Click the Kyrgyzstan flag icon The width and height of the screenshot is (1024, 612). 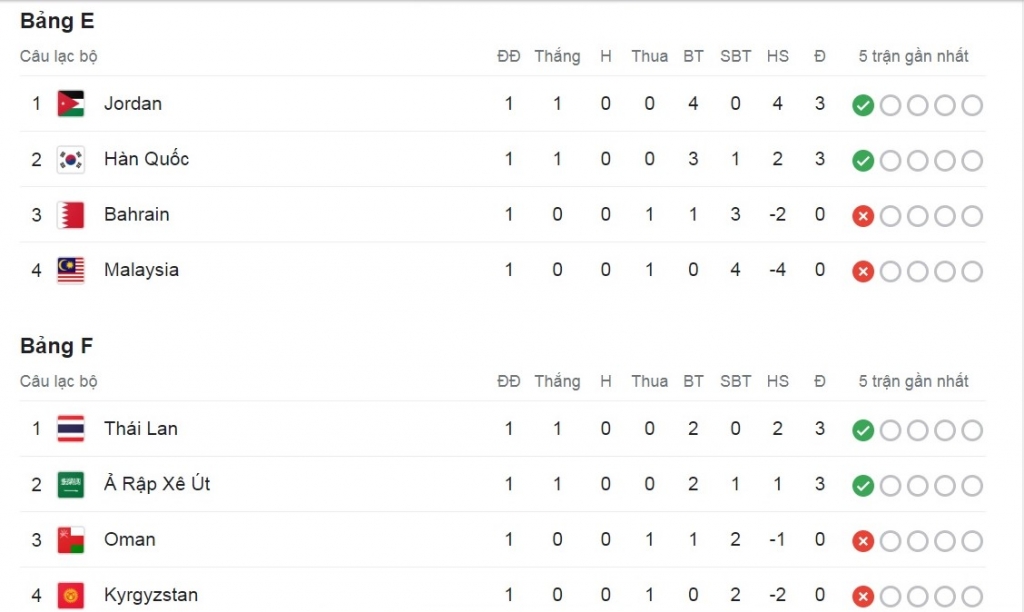(x=71, y=595)
